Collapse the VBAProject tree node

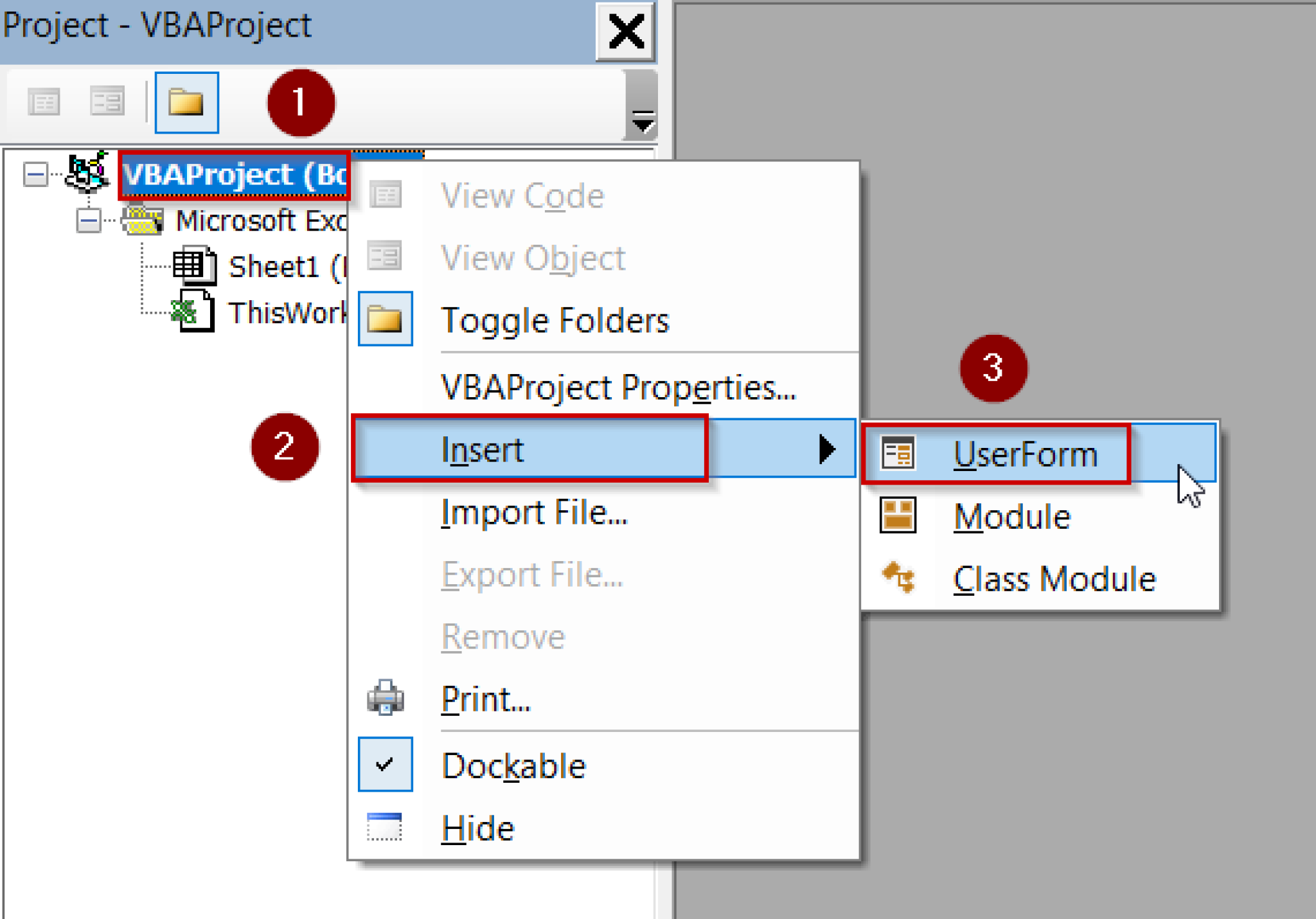pyautogui.click(x=35, y=174)
